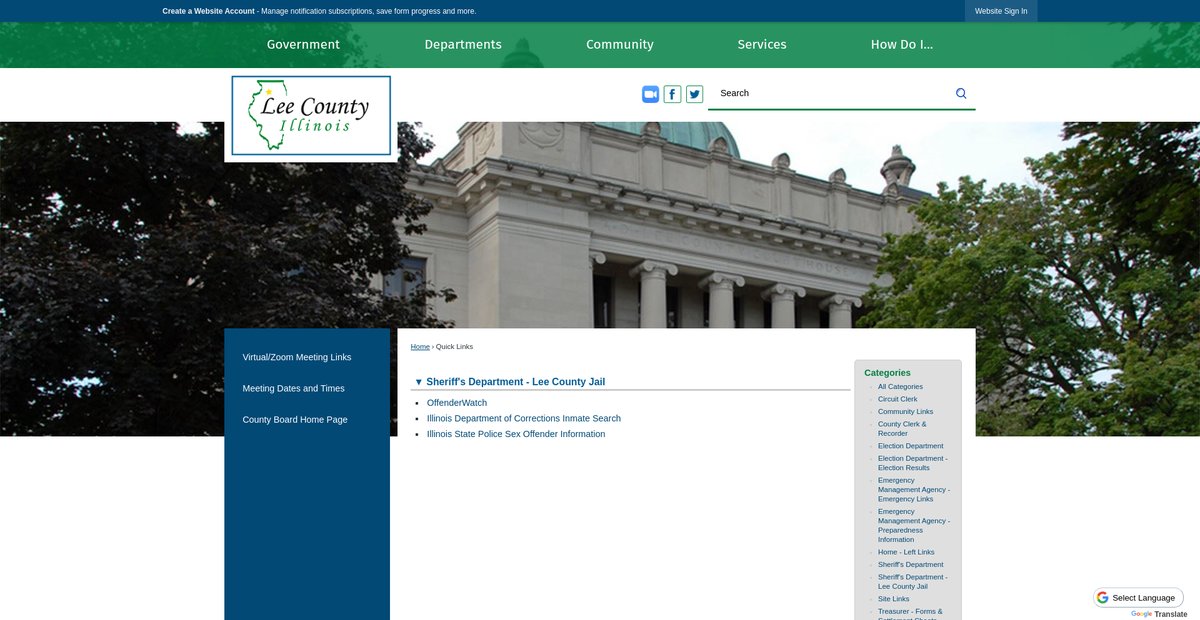This screenshot has height=620, width=1200.
Task: Open the Zoom meeting icon link
Action: point(651,94)
